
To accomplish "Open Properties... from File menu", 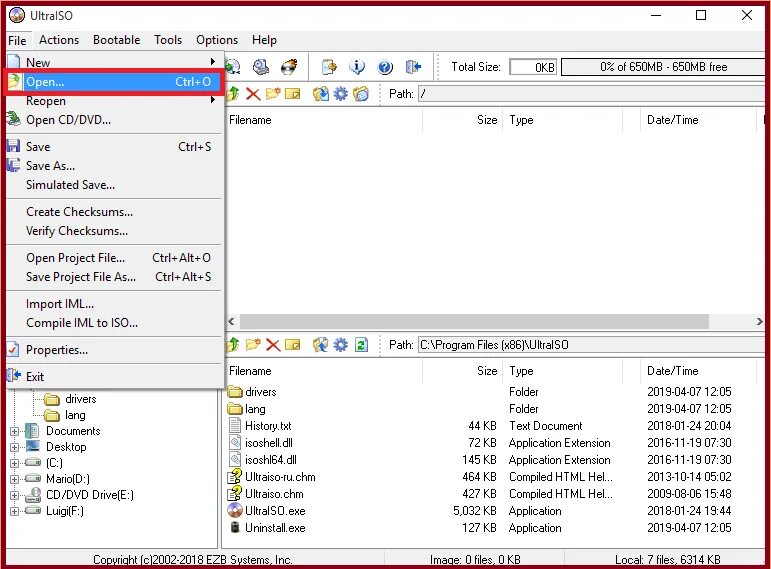I will coord(115,350).
